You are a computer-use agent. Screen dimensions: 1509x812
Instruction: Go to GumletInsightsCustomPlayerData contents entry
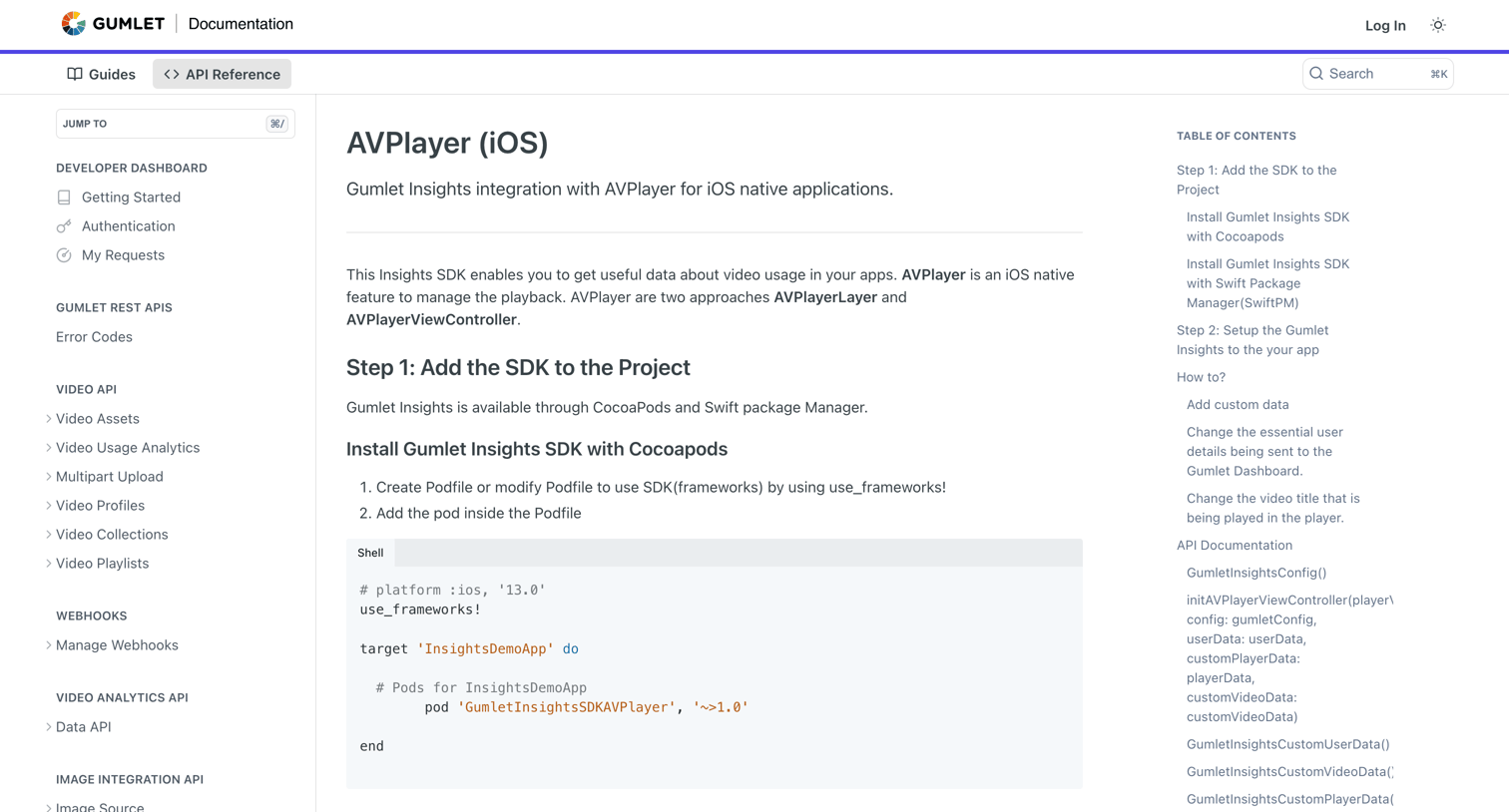click(x=1289, y=799)
